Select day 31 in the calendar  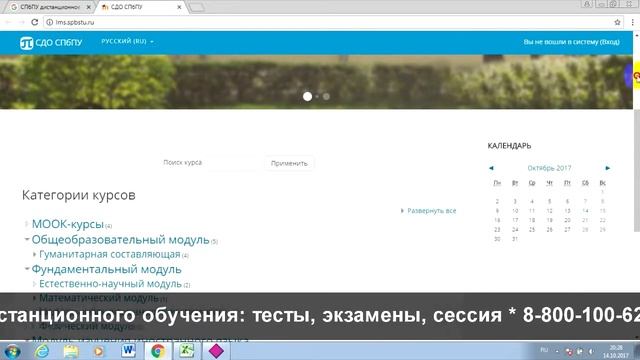tap(515, 239)
